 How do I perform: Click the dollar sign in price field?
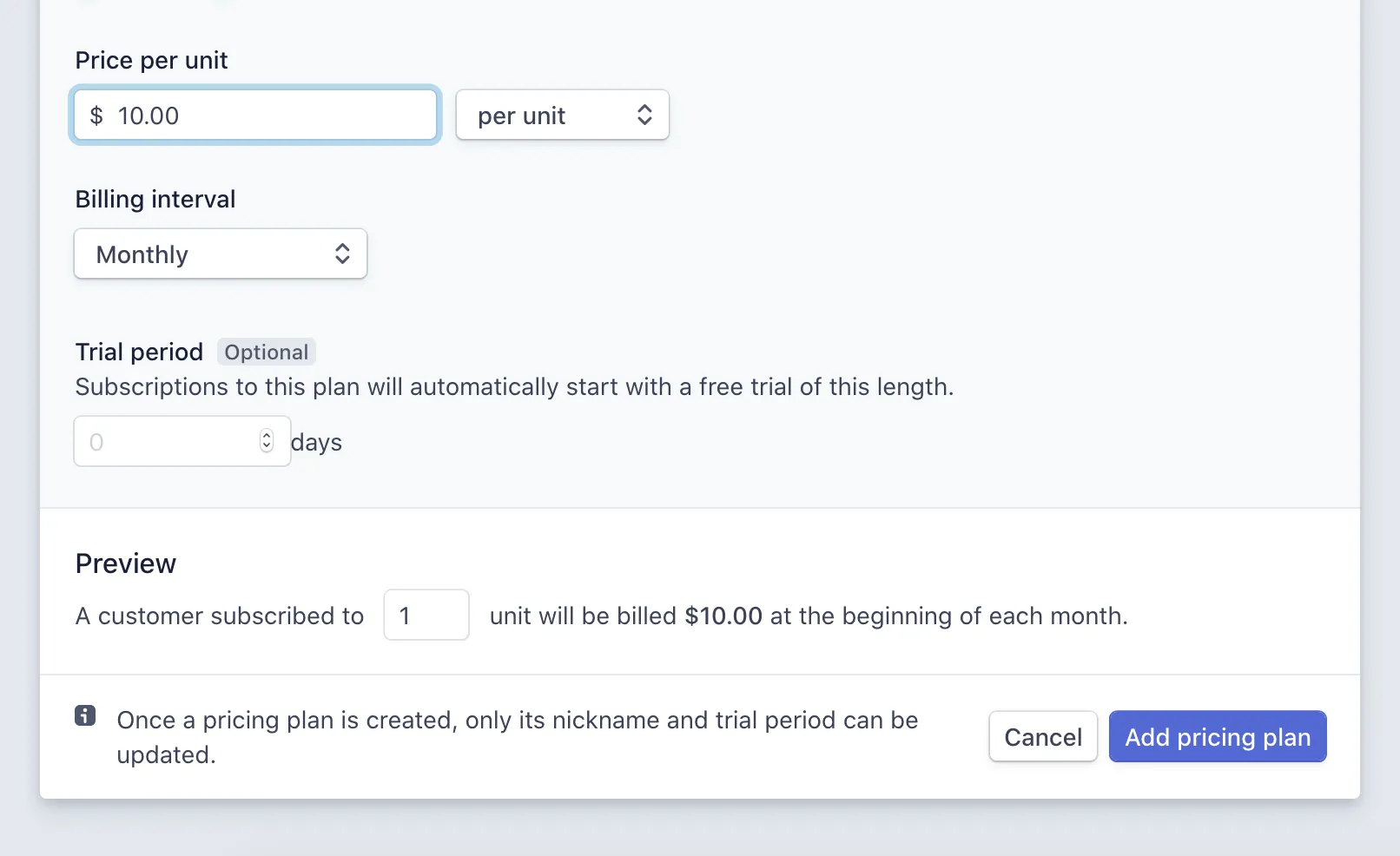[96, 115]
